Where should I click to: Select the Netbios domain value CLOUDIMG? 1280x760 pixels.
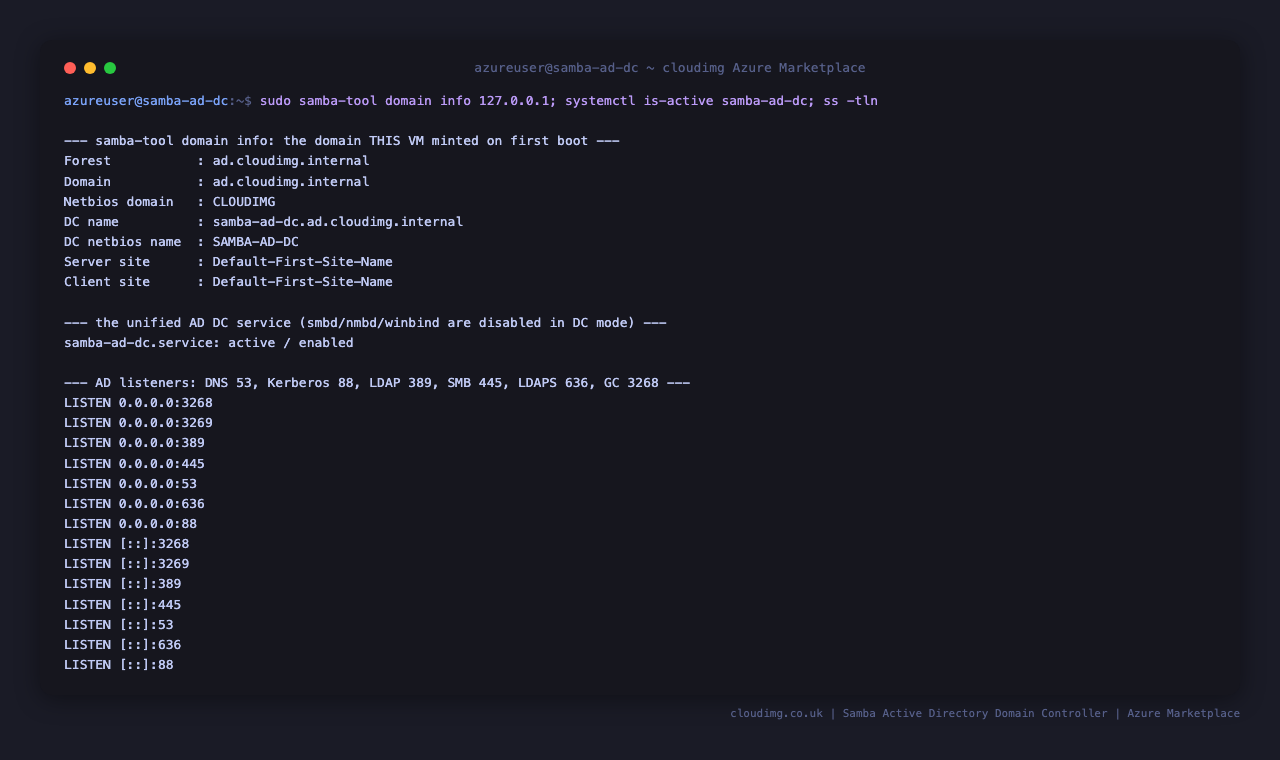244,202
